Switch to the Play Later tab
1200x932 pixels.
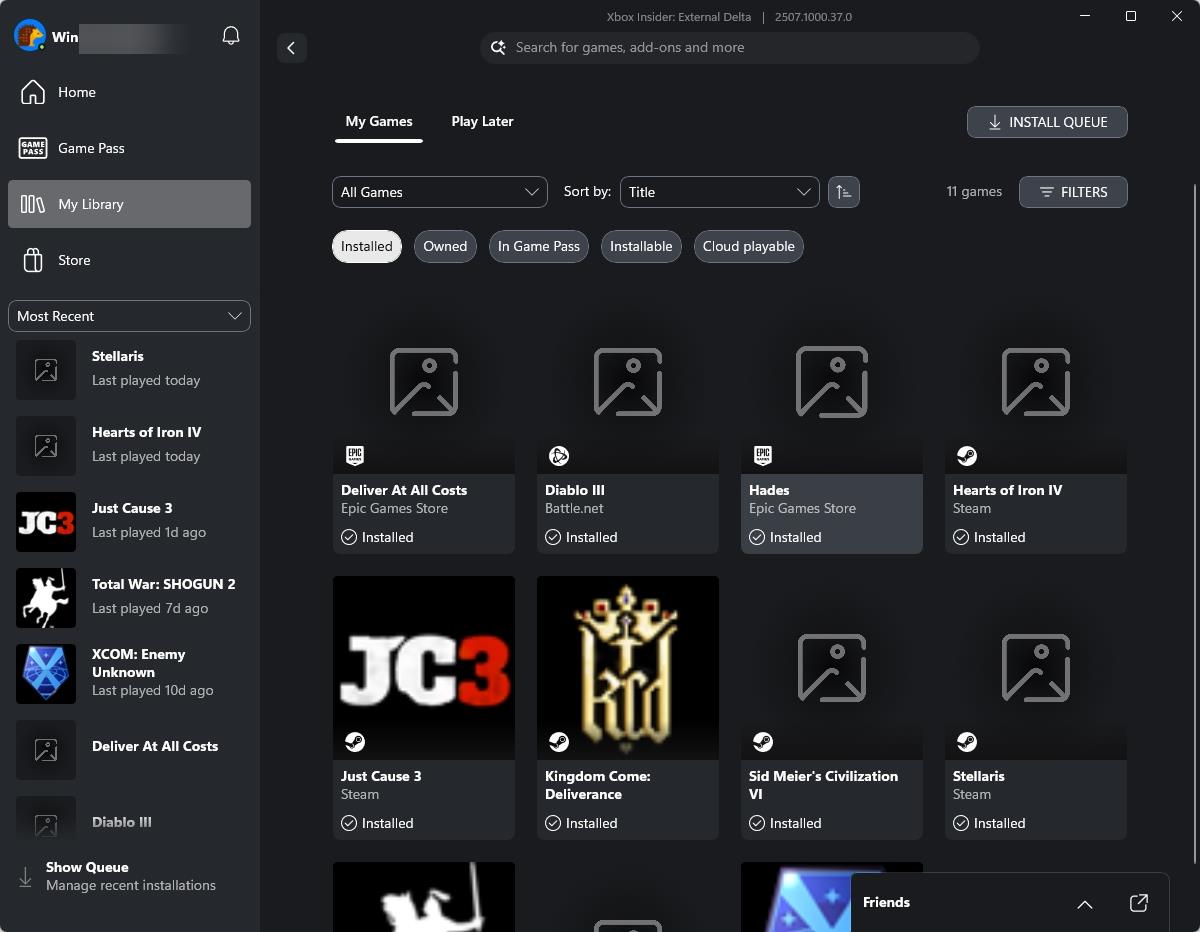(x=482, y=121)
